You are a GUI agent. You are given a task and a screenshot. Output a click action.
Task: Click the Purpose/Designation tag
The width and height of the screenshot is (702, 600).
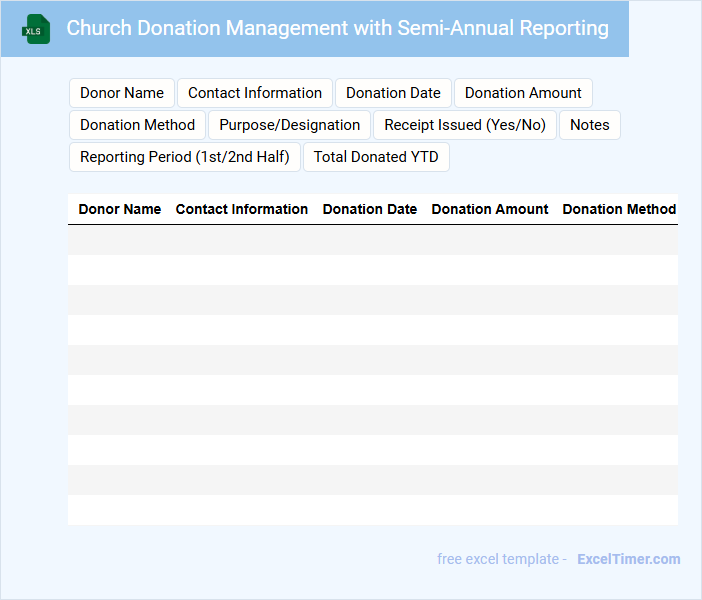(x=290, y=125)
